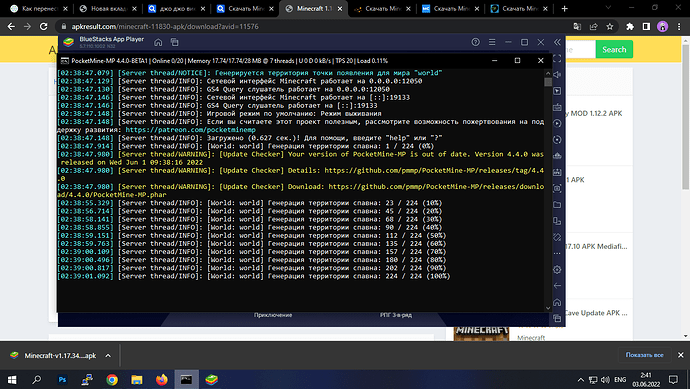This screenshot has width=690, height=389.
Task: Click the Chrome page vertical scrollbar thumb
Action: [686, 117]
